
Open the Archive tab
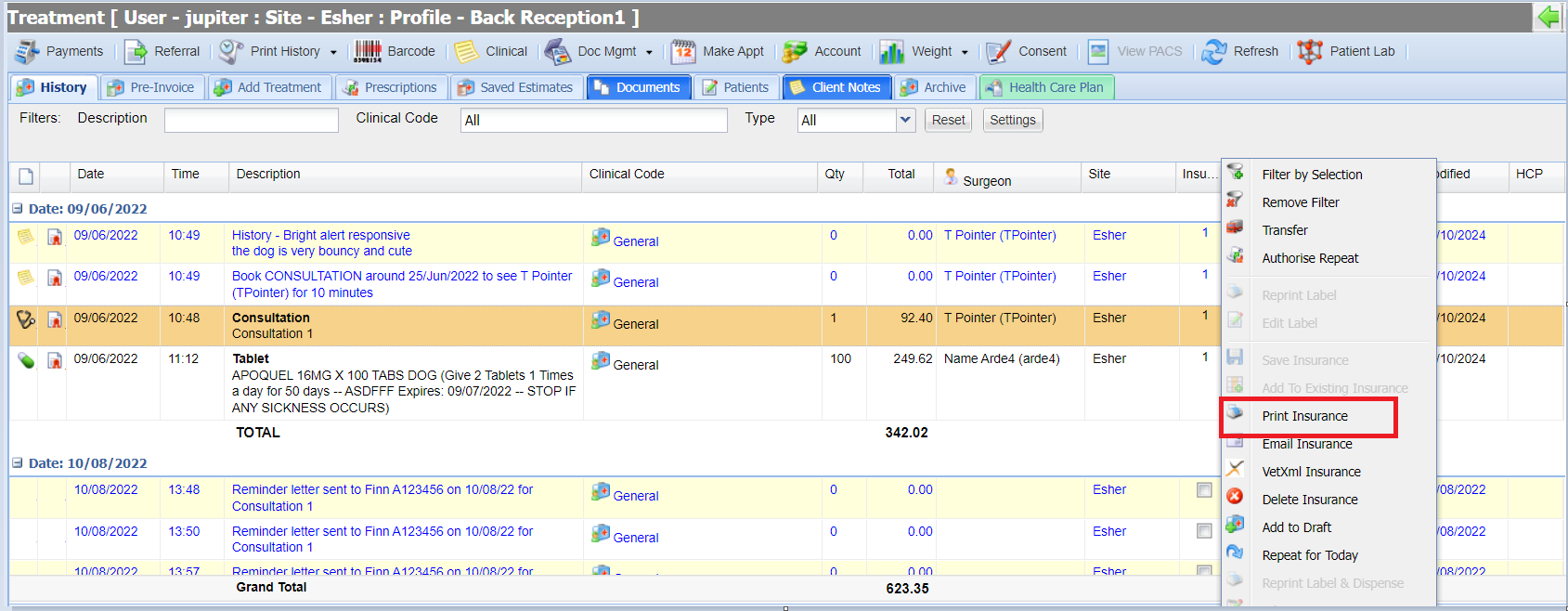pos(935,87)
